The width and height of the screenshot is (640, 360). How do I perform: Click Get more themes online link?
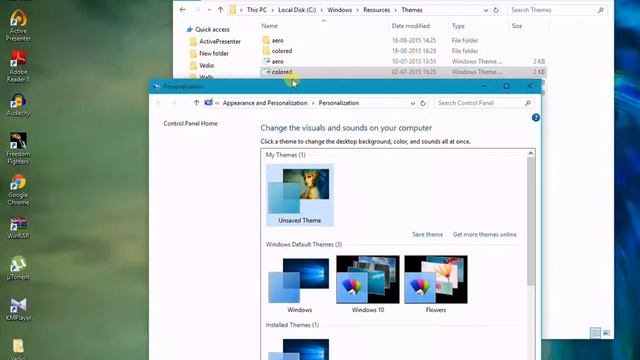click(484, 234)
